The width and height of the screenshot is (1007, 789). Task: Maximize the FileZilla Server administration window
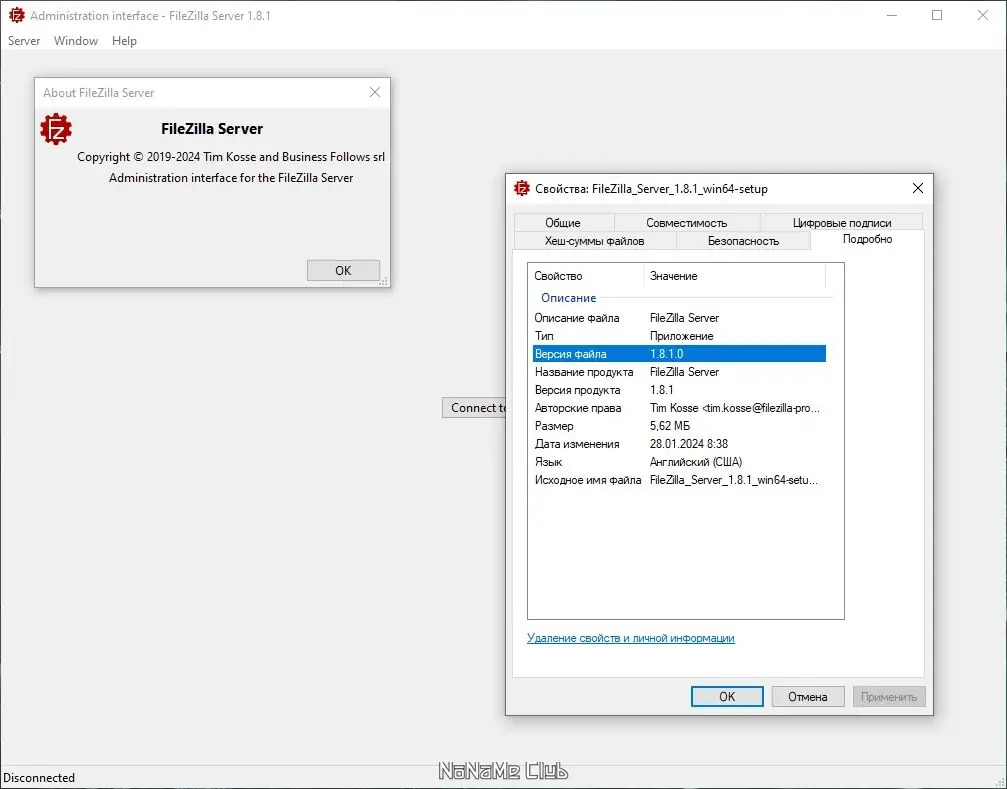tap(937, 15)
